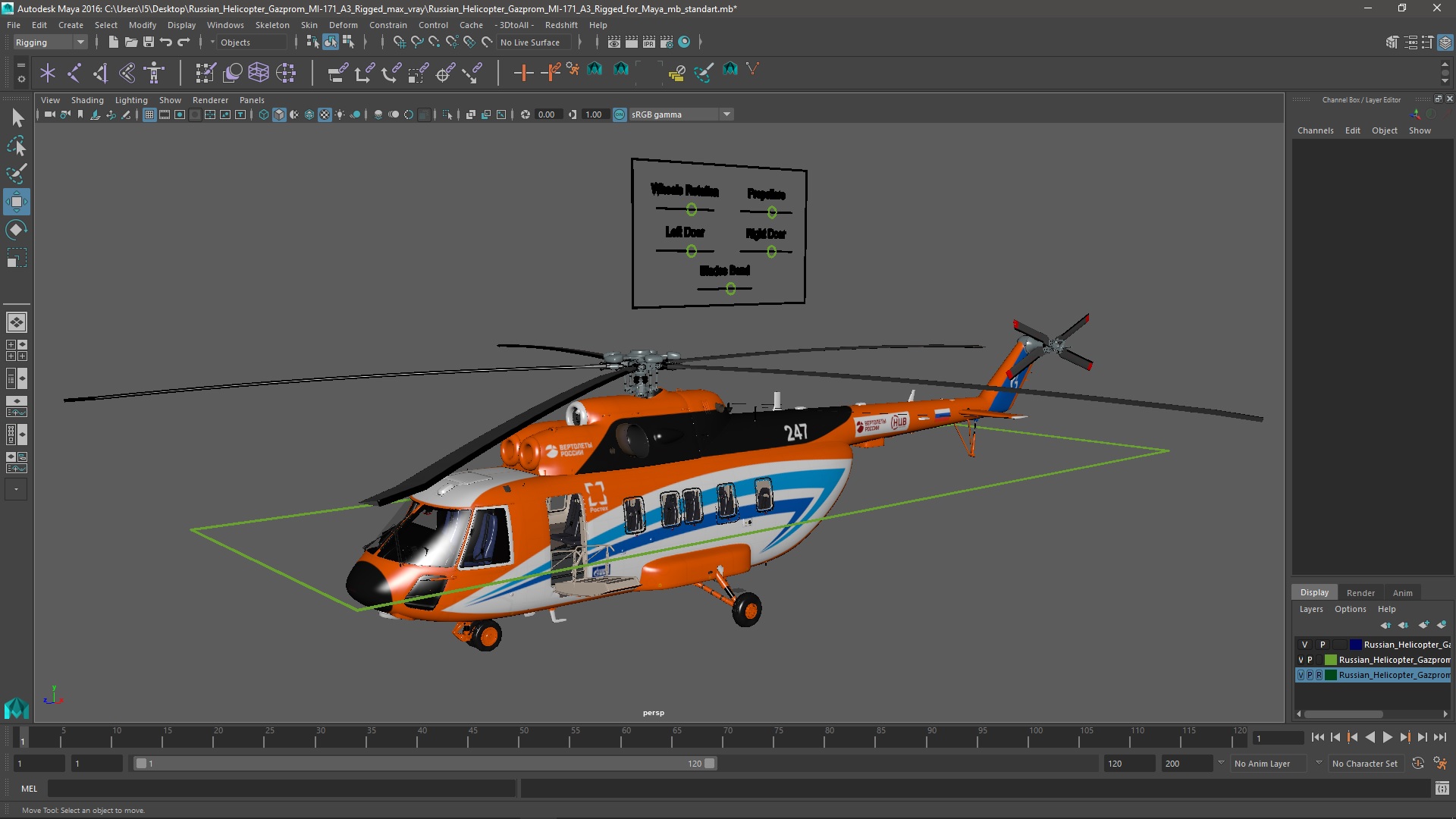Click the Create Cluster shelf icon
The height and width of the screenshot is (819, 1456).
[286, 73]
